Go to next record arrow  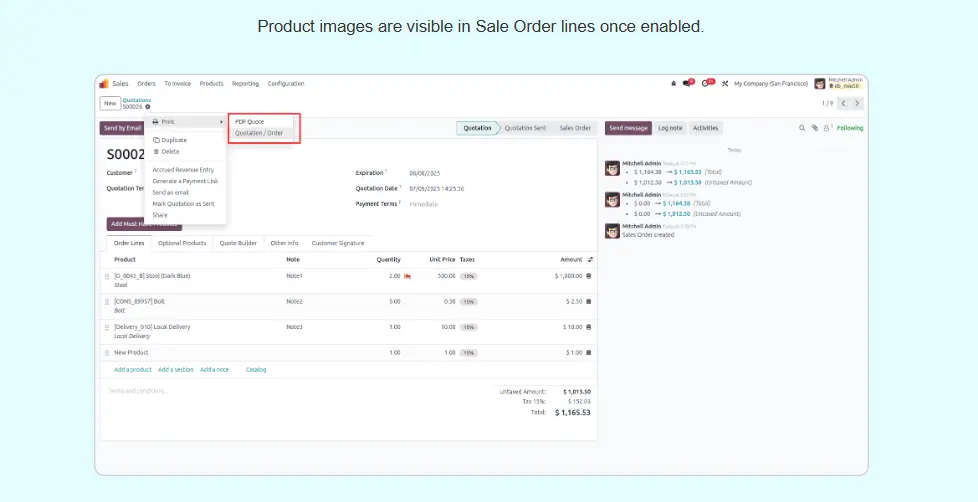857,103
